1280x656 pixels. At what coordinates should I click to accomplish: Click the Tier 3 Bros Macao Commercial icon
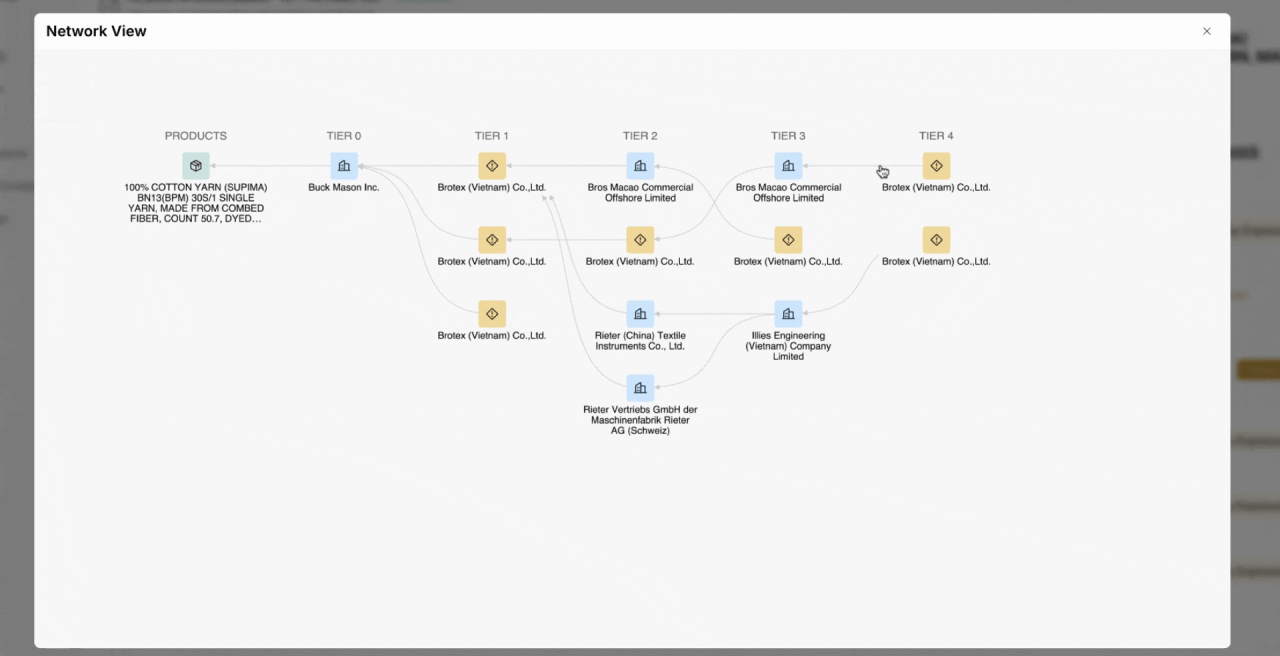pos(788,166)
